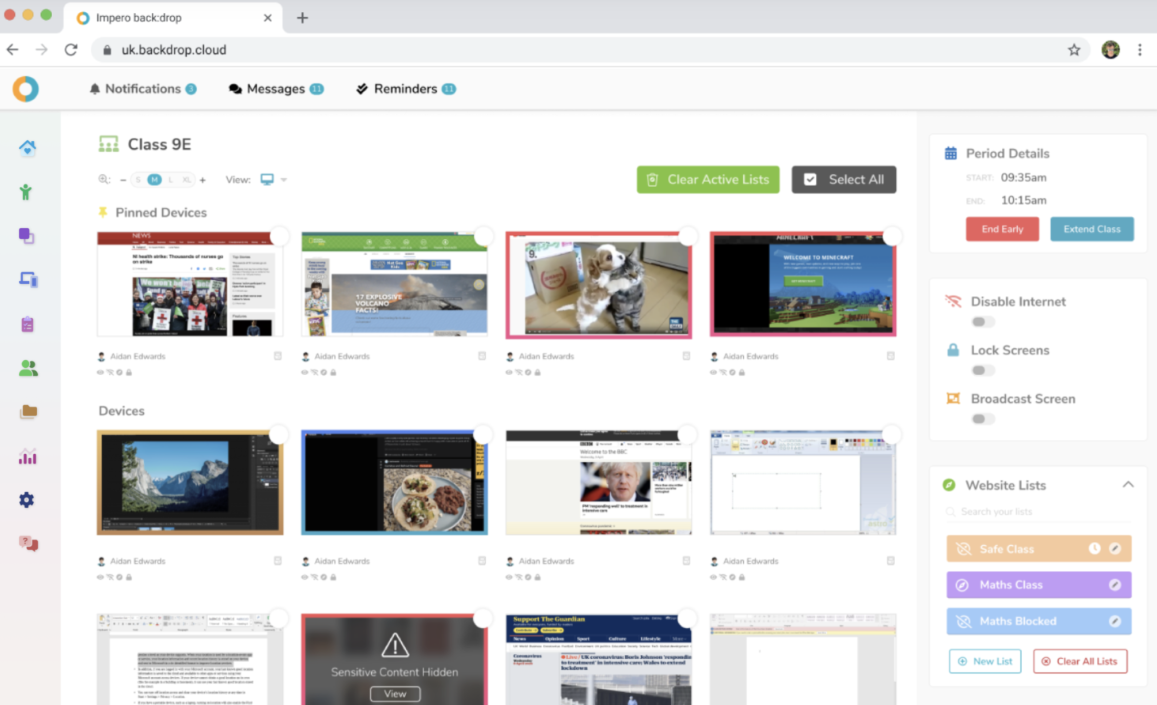Screen dimensions: 1157x705
Task: Select the devices/screens icon in the sidebar
Action: point(27,279)
